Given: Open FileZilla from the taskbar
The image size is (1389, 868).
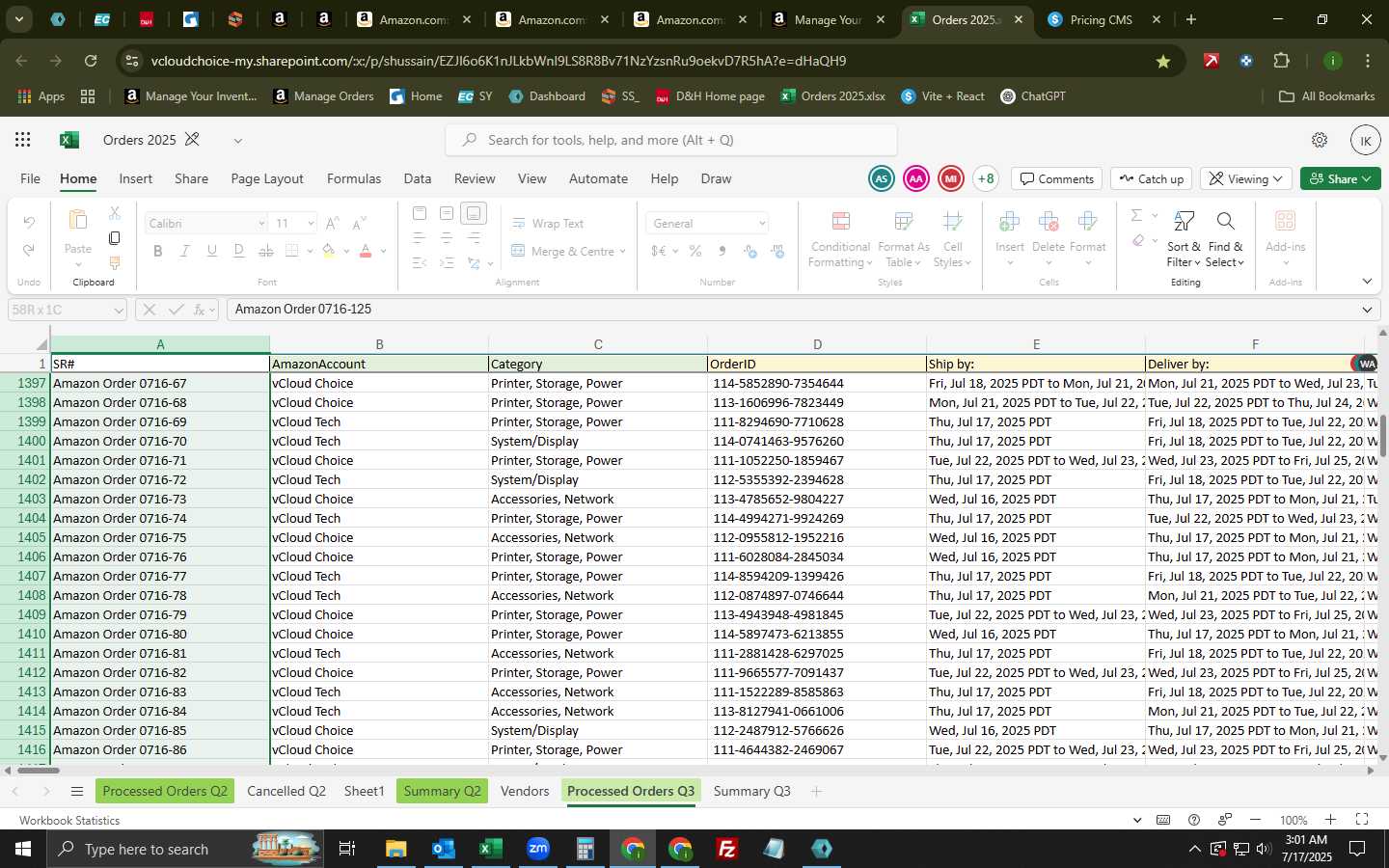Looking at the screenshot, I should pyautogui.click(x=727, y=849).
